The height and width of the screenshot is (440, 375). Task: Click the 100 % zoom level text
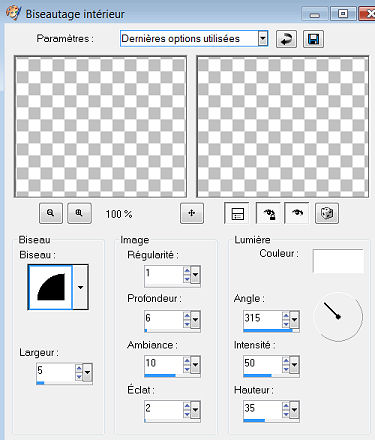pyautogui.click(x=119, y=214)
